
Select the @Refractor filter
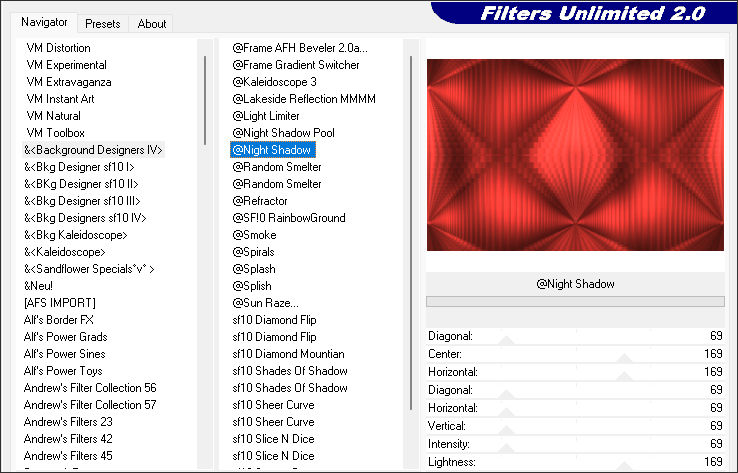point(260,201)
